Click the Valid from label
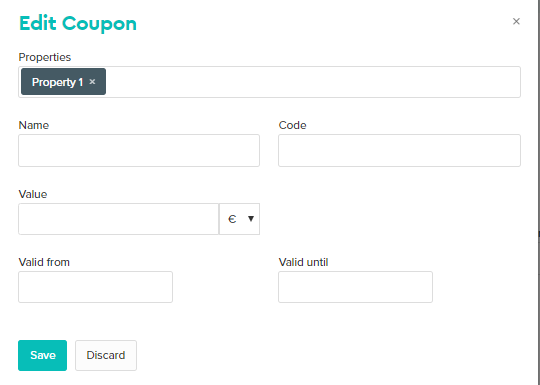 [x=44, y=262]
